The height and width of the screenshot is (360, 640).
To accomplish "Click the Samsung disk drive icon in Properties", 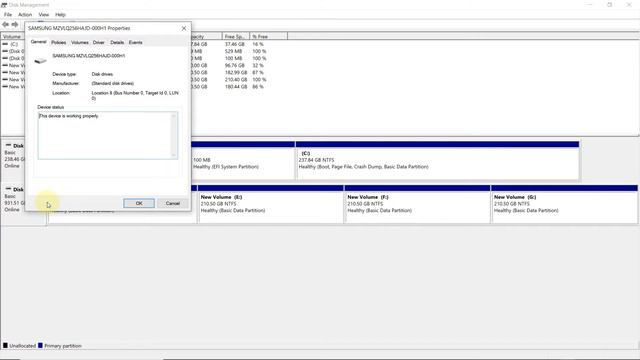I will pyautogui.click(x=40, y=61).
